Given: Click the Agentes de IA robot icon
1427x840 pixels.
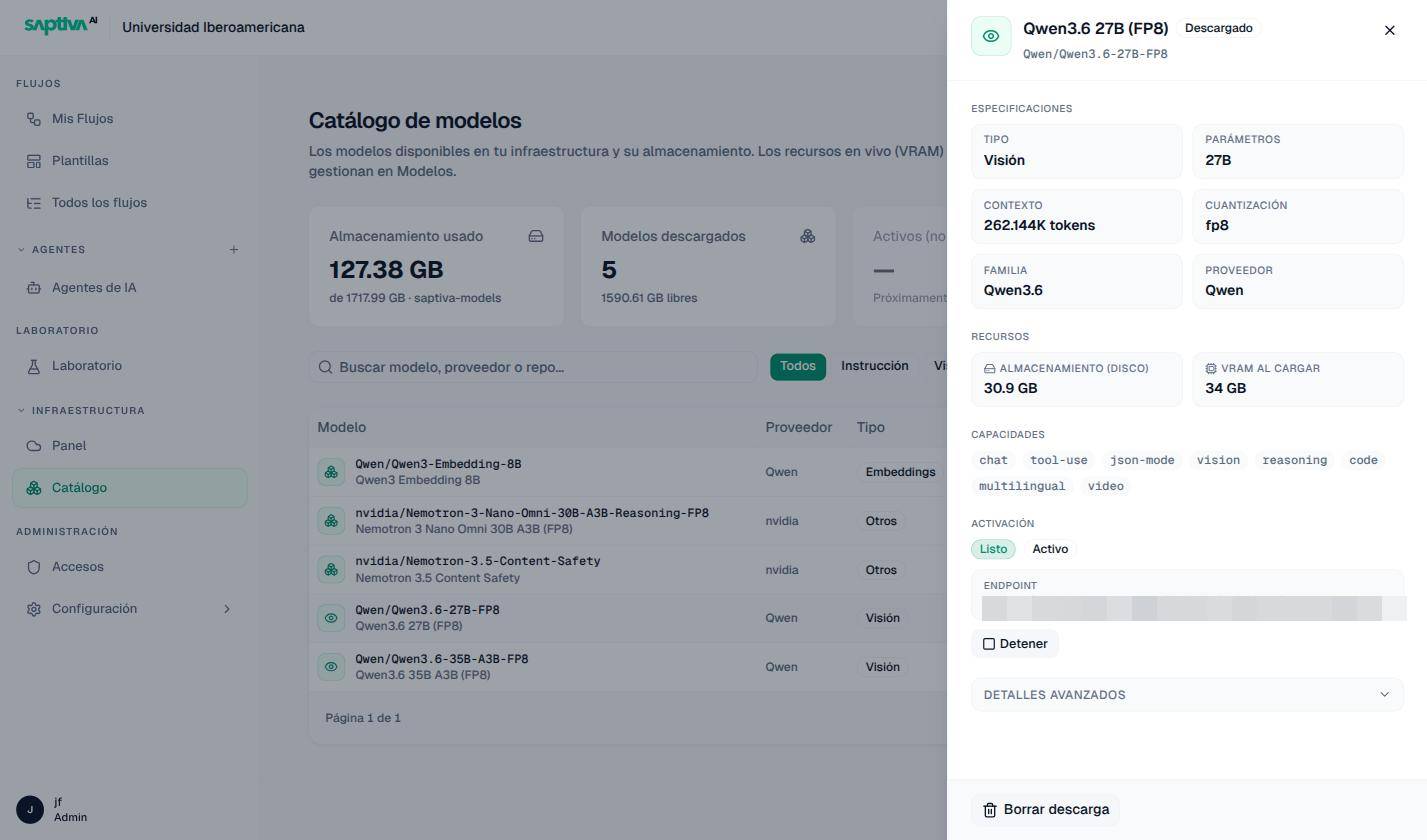Looking at the screenshot, I should (34, 288).
